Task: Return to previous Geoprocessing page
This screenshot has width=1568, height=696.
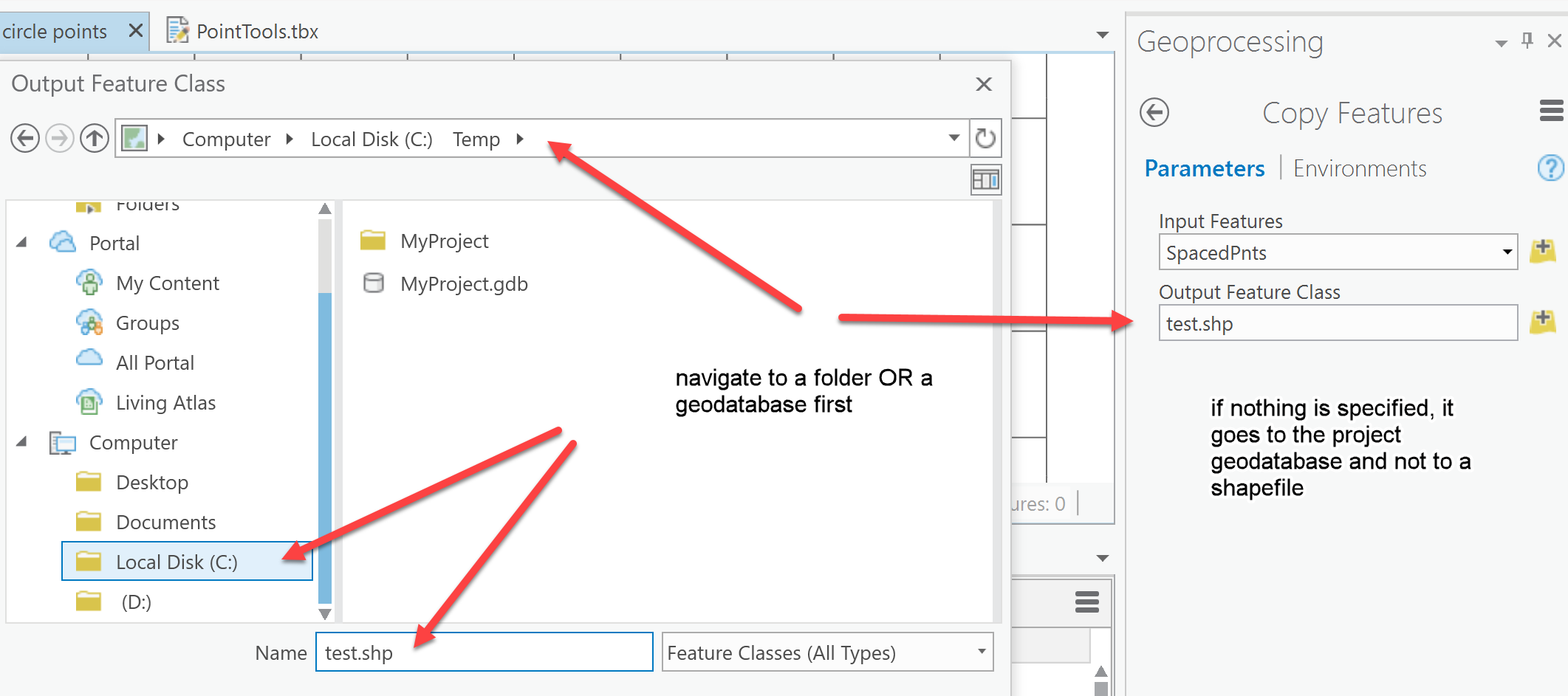Action: coord(1154,113)
